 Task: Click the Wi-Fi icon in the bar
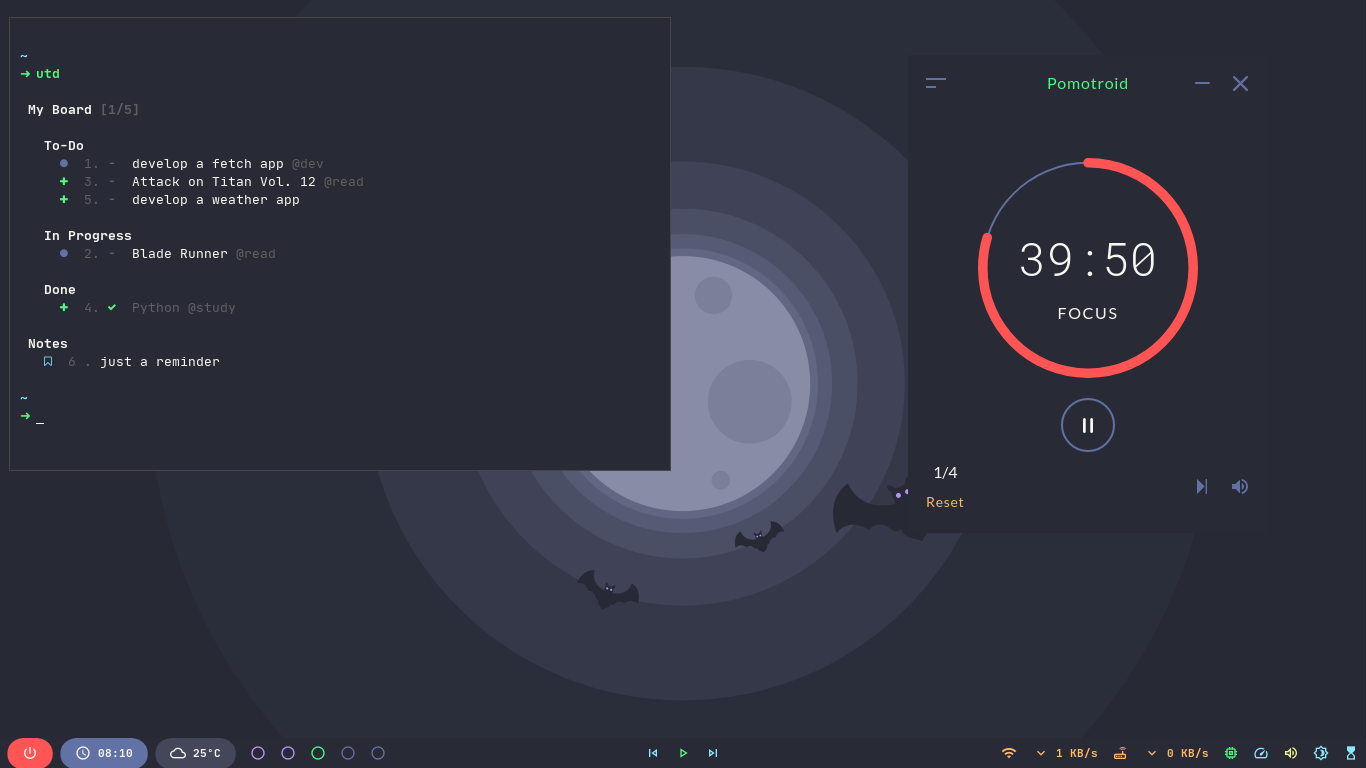(x=1009, y=753)
